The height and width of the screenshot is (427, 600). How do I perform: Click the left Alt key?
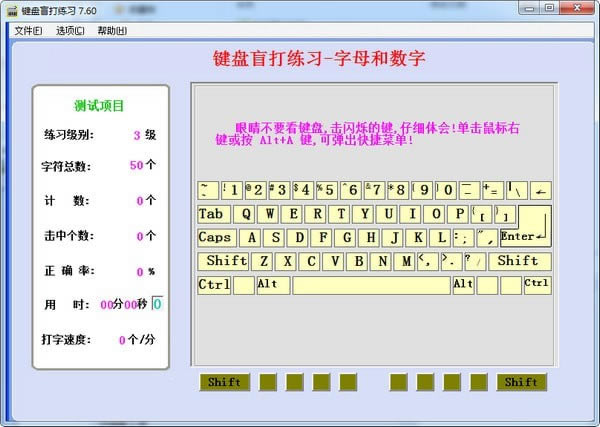271,285
